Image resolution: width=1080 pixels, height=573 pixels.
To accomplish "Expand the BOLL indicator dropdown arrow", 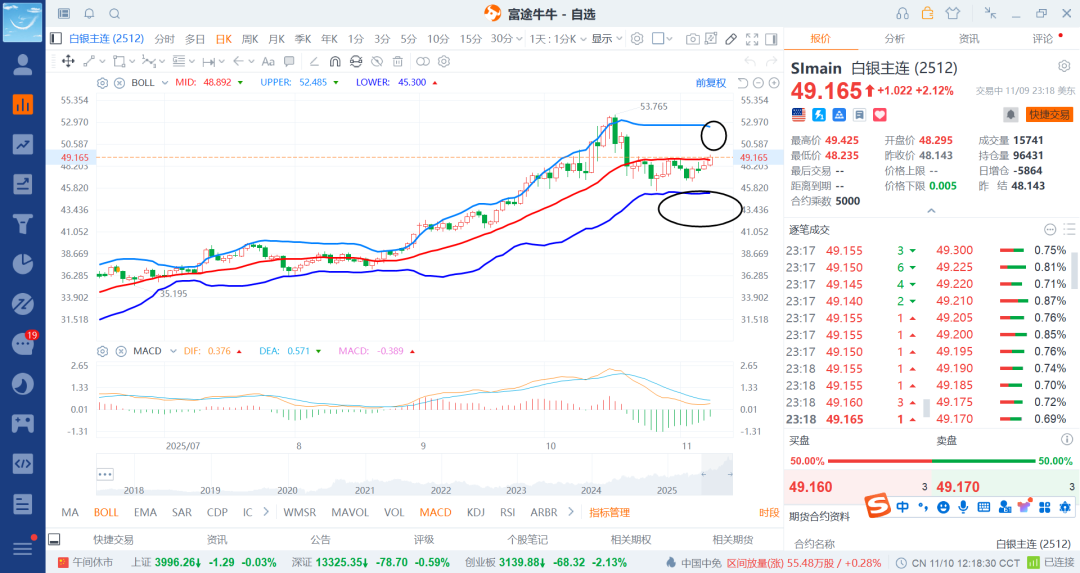I will (x=165, y=83).
